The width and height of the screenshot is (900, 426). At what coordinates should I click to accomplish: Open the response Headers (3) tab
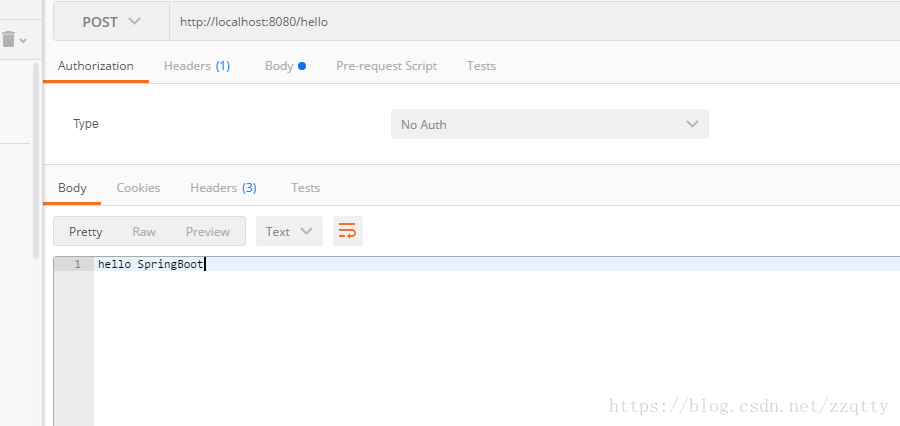pyautogui.click(x=223, y=188)
